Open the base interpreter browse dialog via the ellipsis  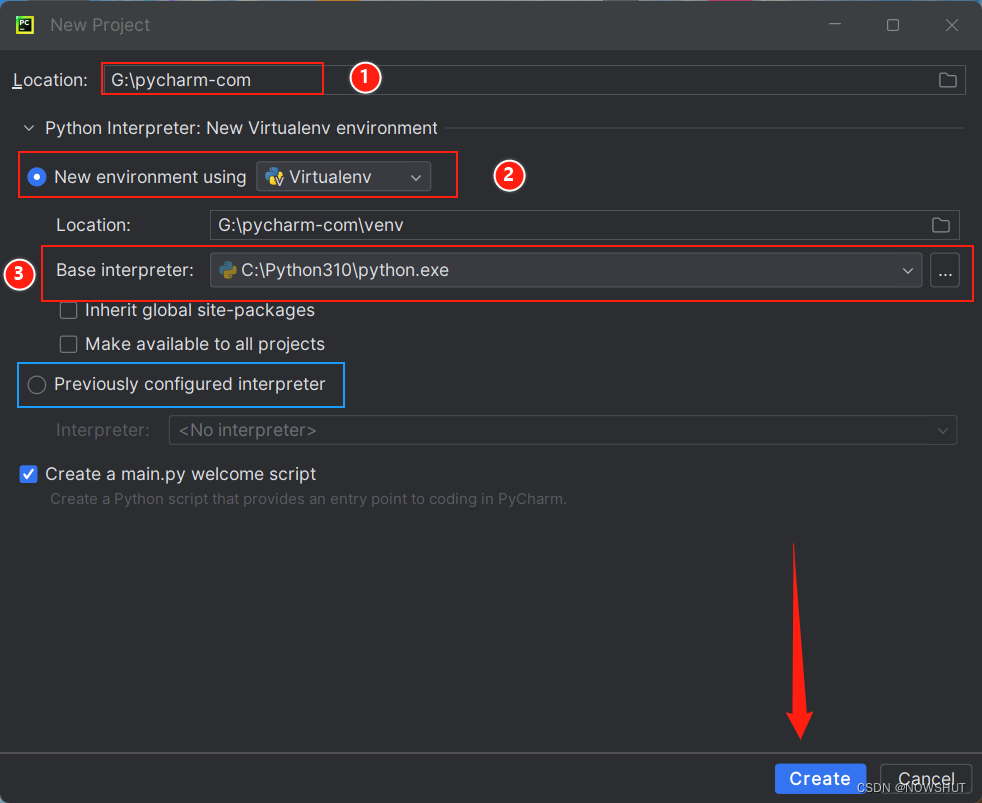[x=944, y=271]
